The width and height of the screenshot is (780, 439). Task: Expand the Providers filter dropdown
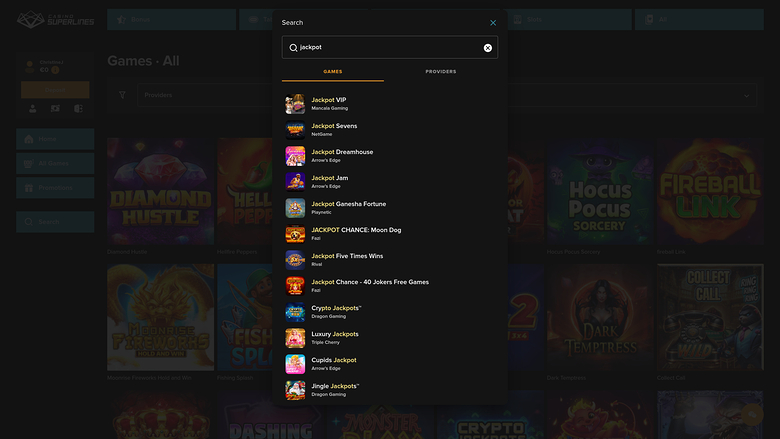point(747,96)
